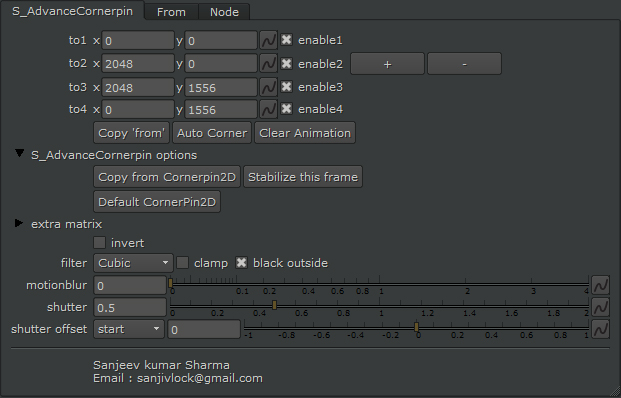Click Stabilize this frame button

pos(303,177)
